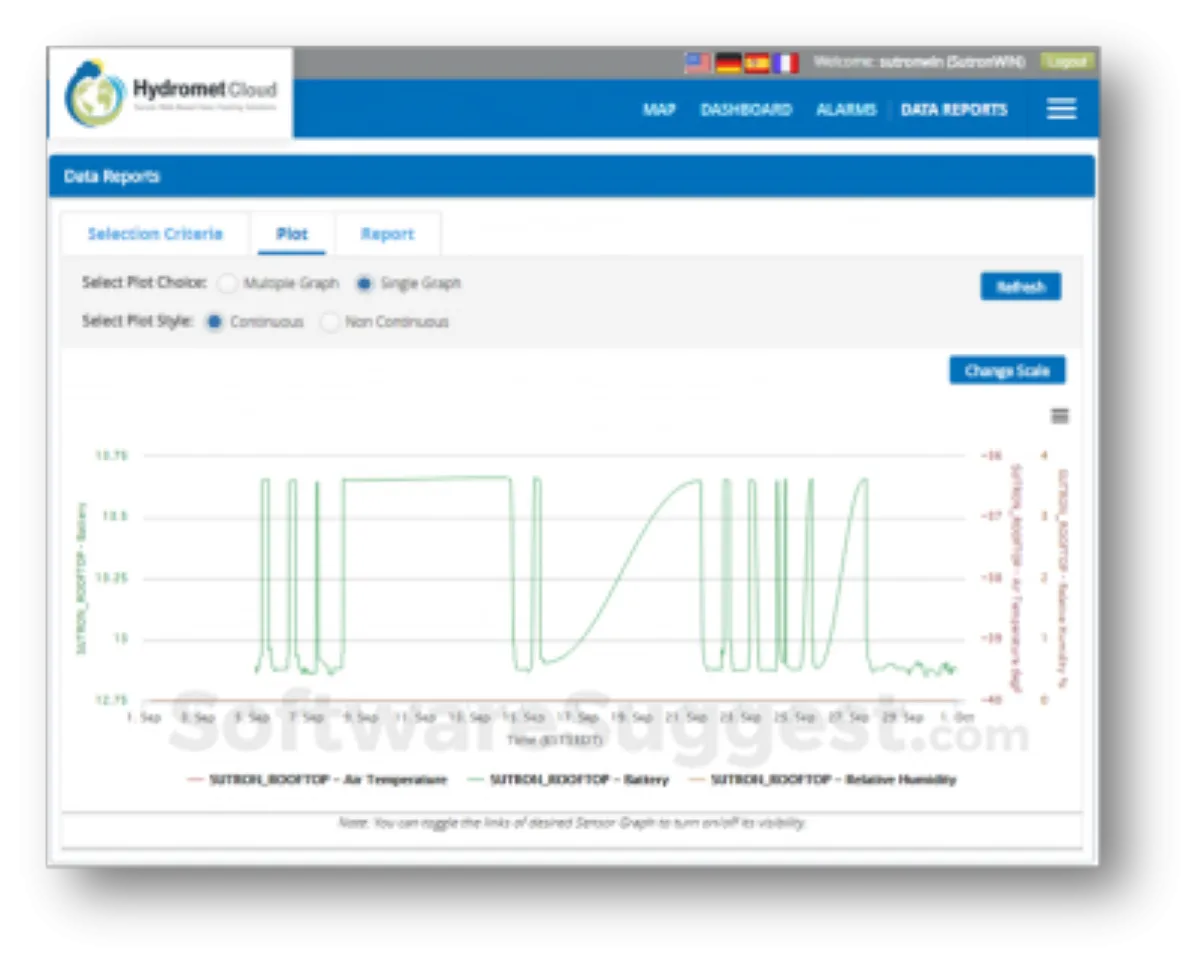Toggle the Battery legend series
1200x967 pixels.
tap(567, 779)
